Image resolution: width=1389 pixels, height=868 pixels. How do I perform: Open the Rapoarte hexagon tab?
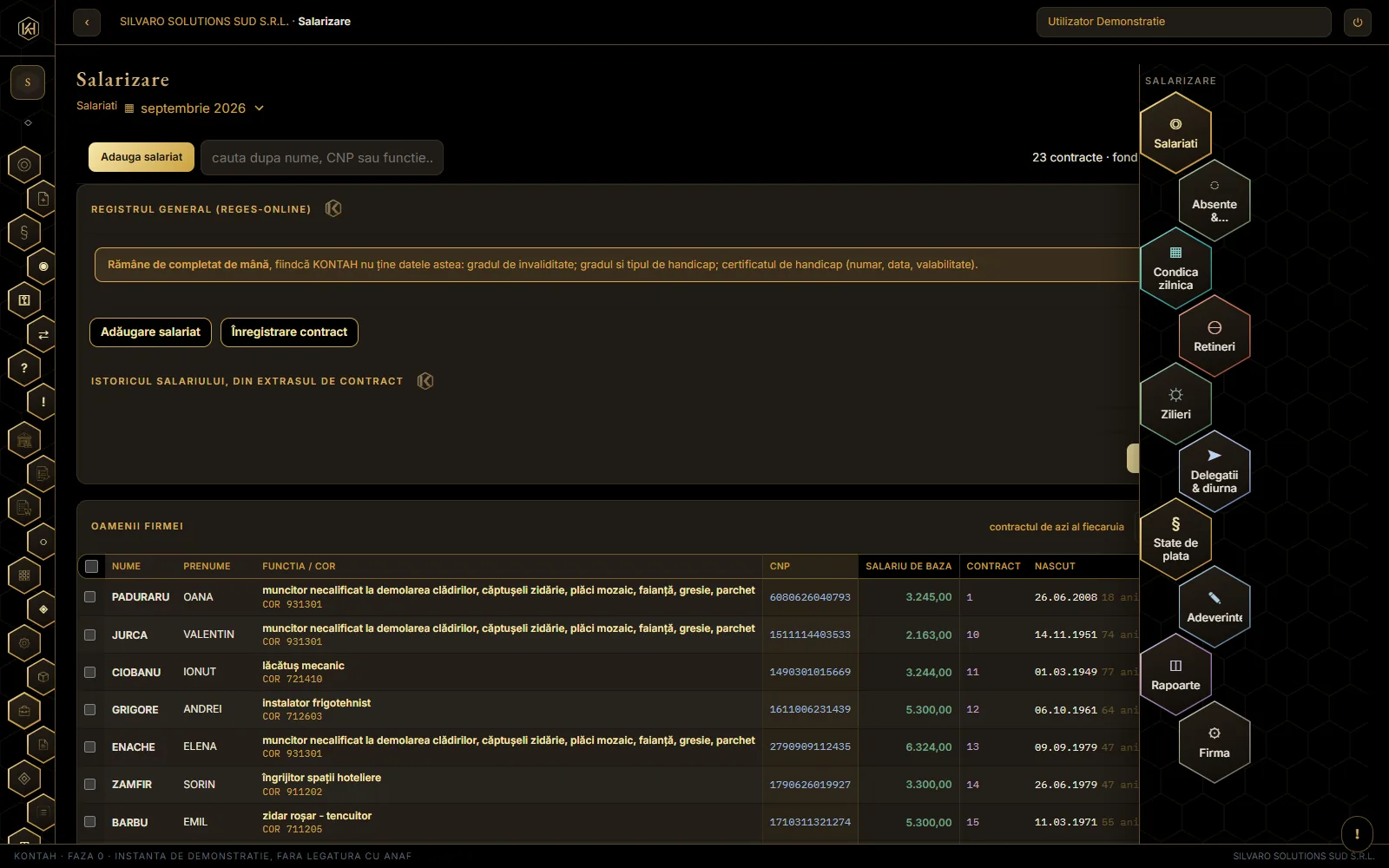click(1175, 674)
